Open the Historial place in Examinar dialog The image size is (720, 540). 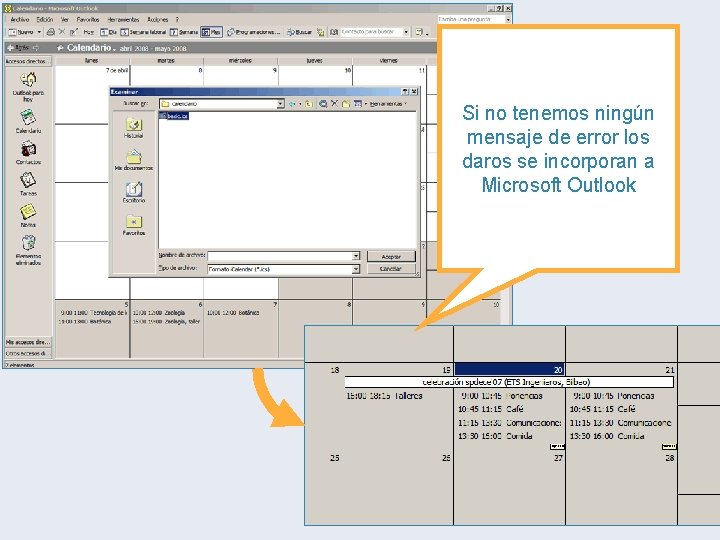(x=134, y=128)
